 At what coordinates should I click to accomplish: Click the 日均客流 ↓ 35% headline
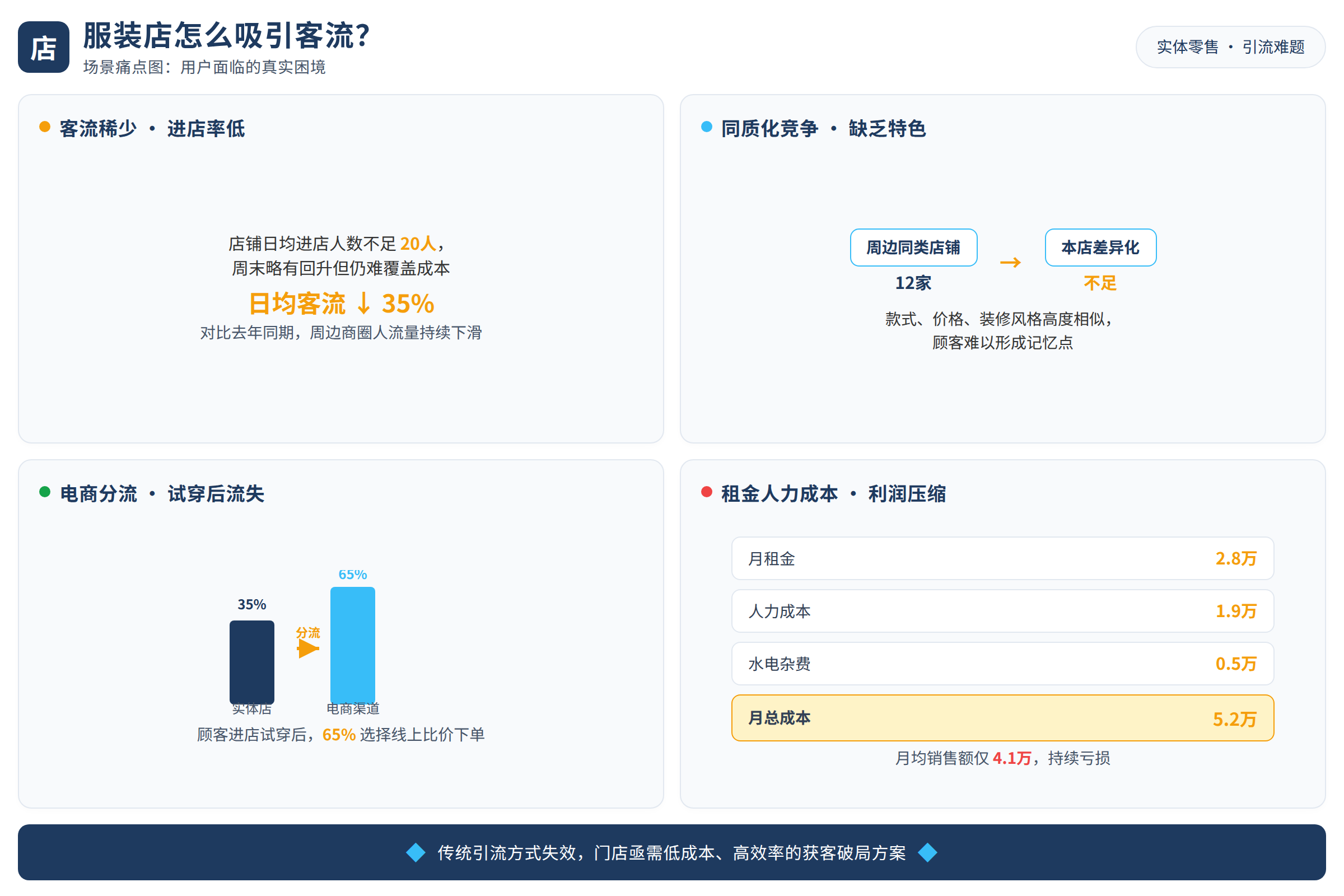coord(341,304)
